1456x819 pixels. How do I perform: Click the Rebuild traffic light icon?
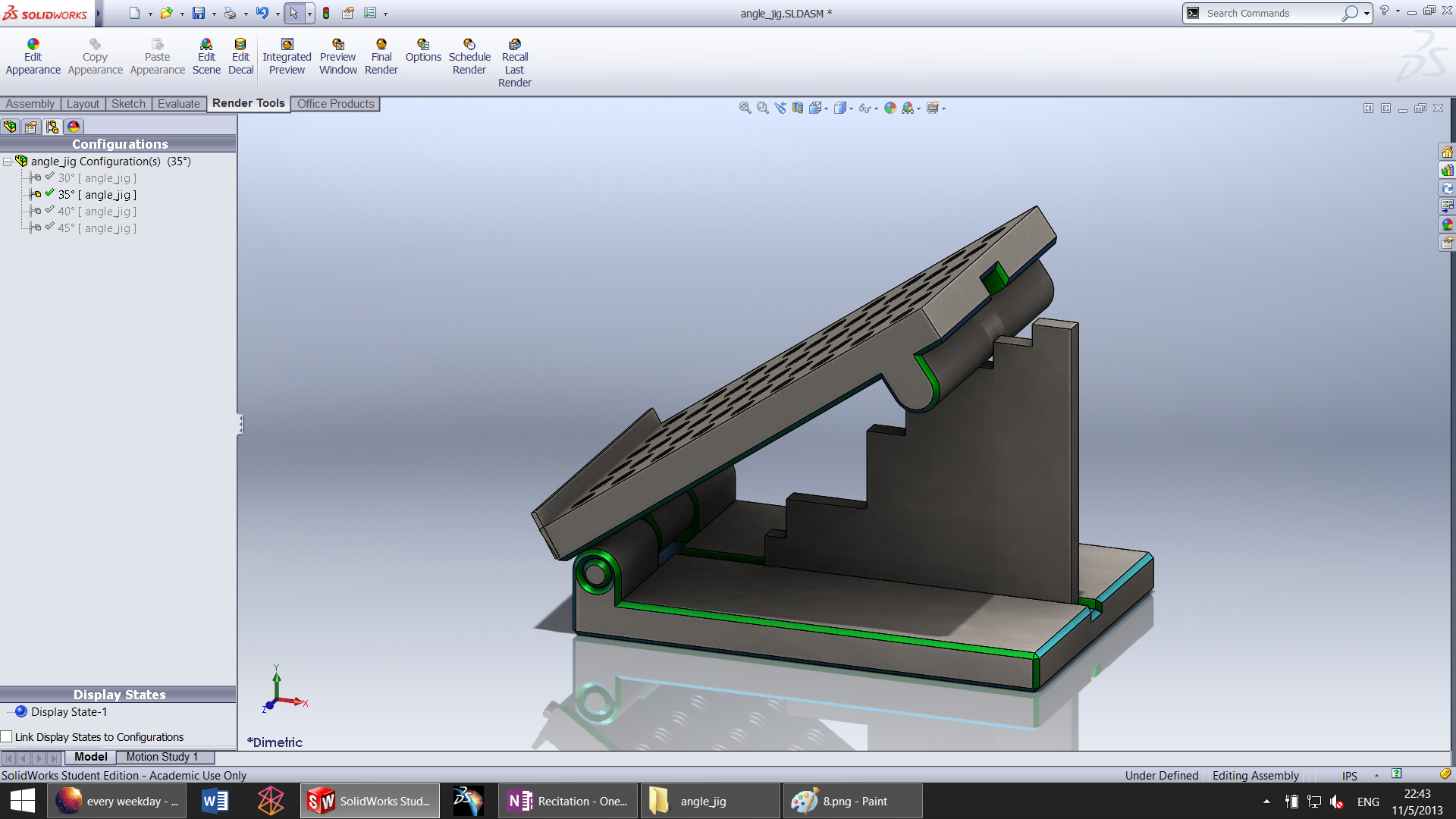click(326, 13)
